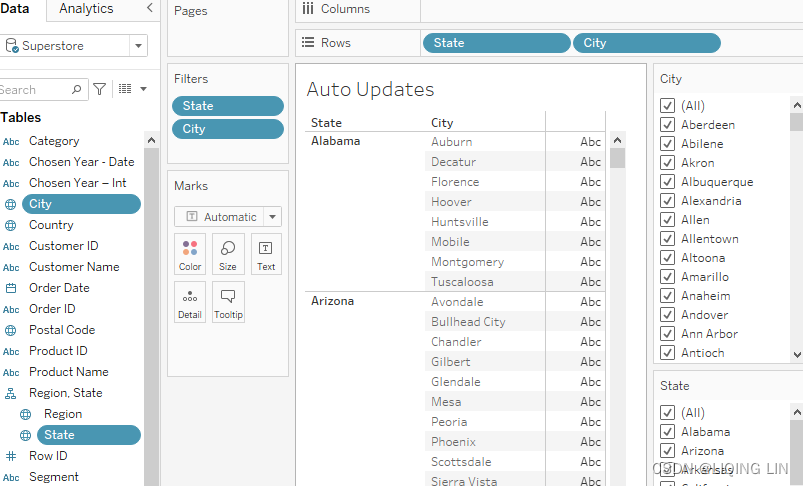Click the Auto Updates worksheet title
The height and width of the screenshot is (486, 803).
[x=370, y=90]
